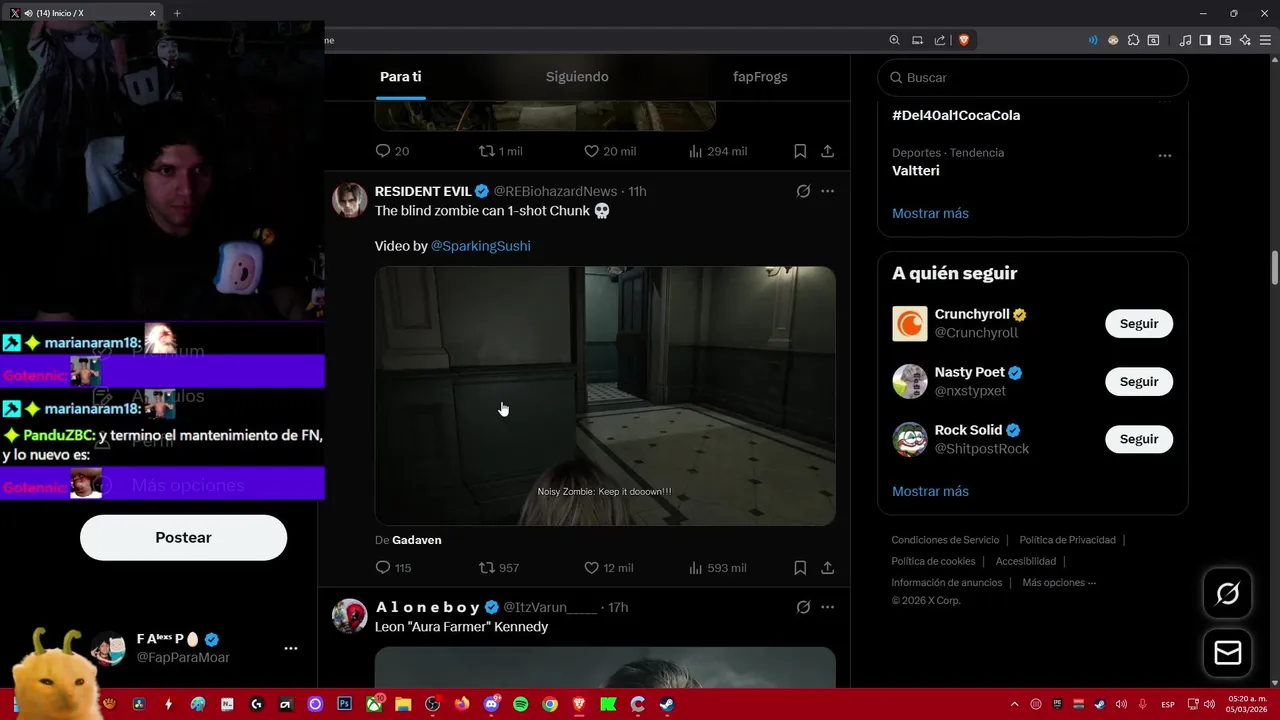The width and height of the screenshot is (1280, 720).
Task: Open the messages envelope floating button
Action: pyautogui.click(x=1227, y=653)
